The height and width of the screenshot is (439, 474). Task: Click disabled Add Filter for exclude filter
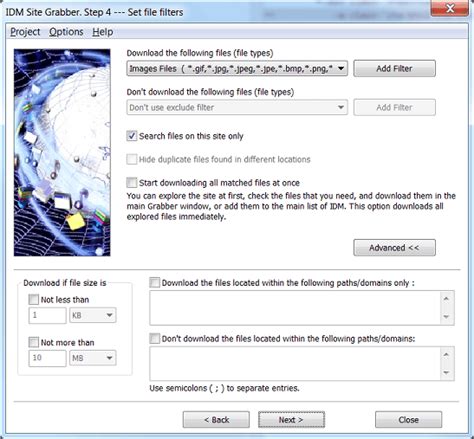(x=394, y=107)
